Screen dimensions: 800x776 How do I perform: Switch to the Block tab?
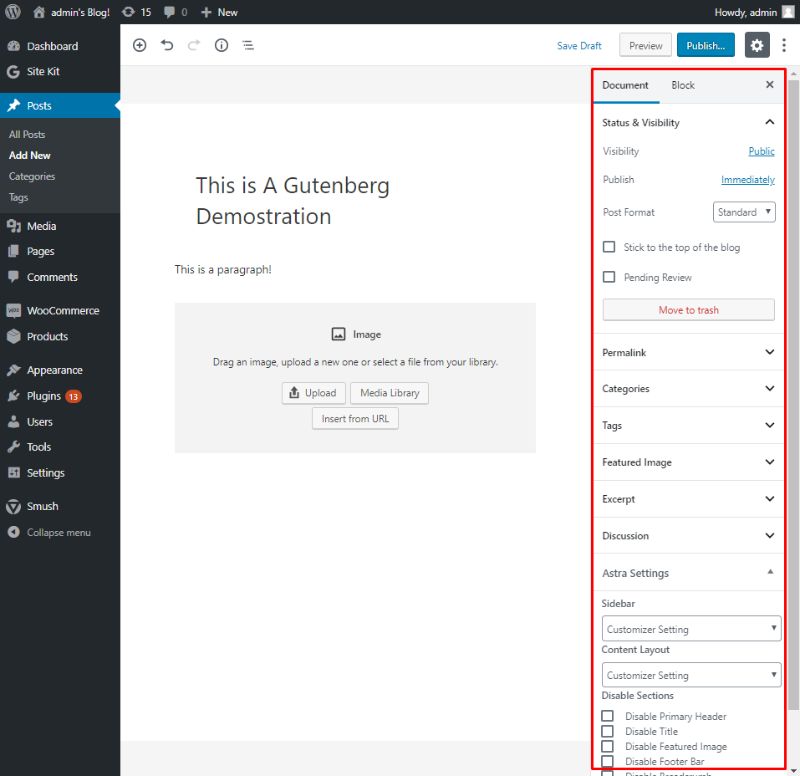tap(683, 85)
